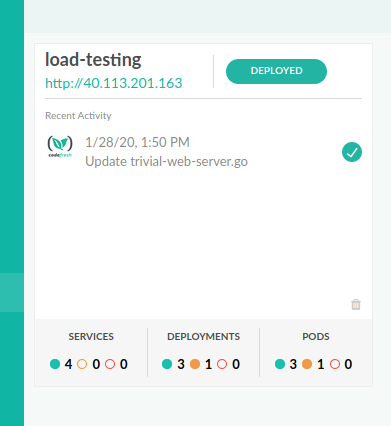Click red failed Services status circle
The height and width of the screenshot is (426, 391).
pos(110,364)
